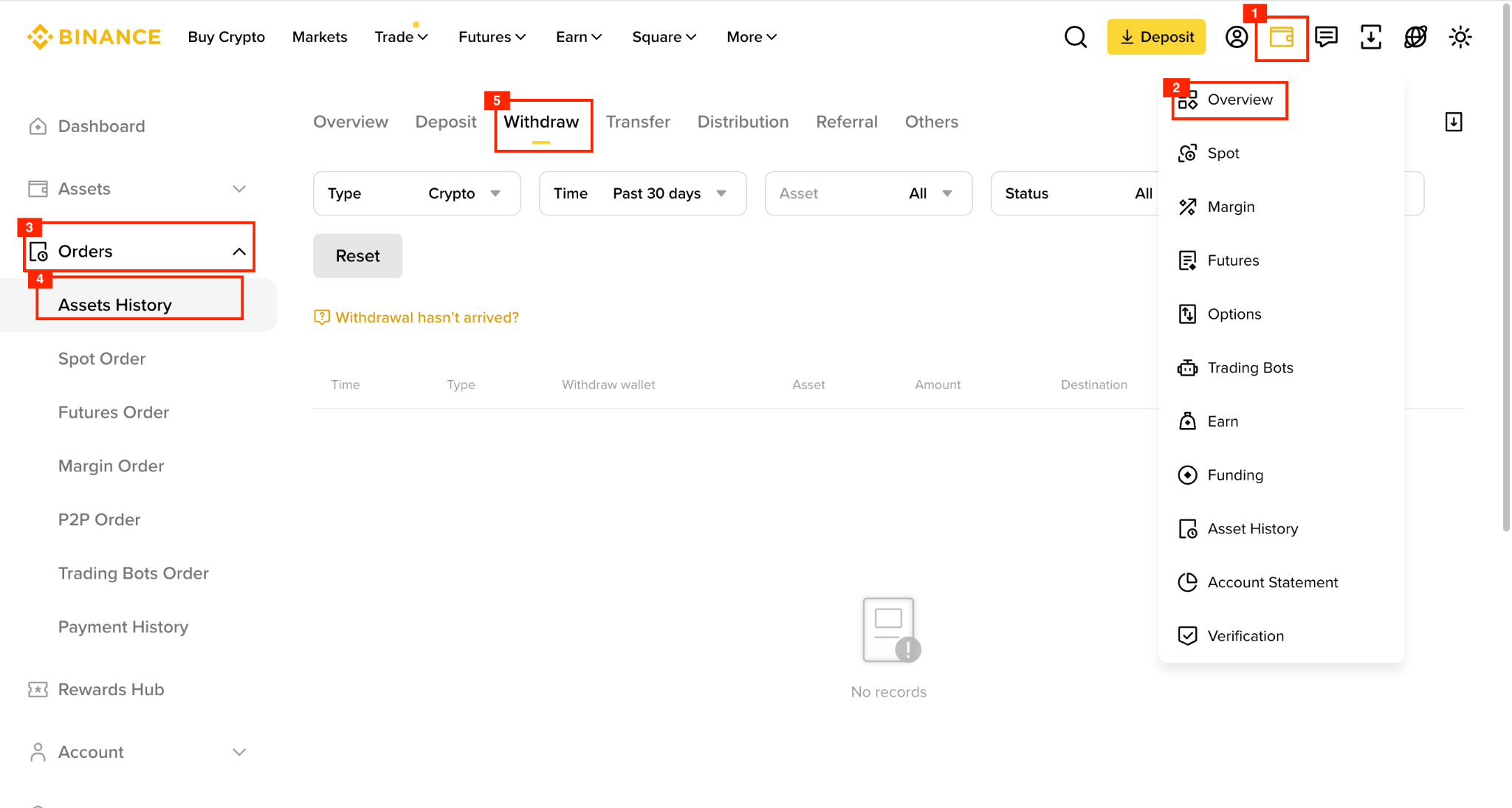The image size is (1512, 808).
Task: Open Spot Order in sidebar
Action: (x=102, y=359)
